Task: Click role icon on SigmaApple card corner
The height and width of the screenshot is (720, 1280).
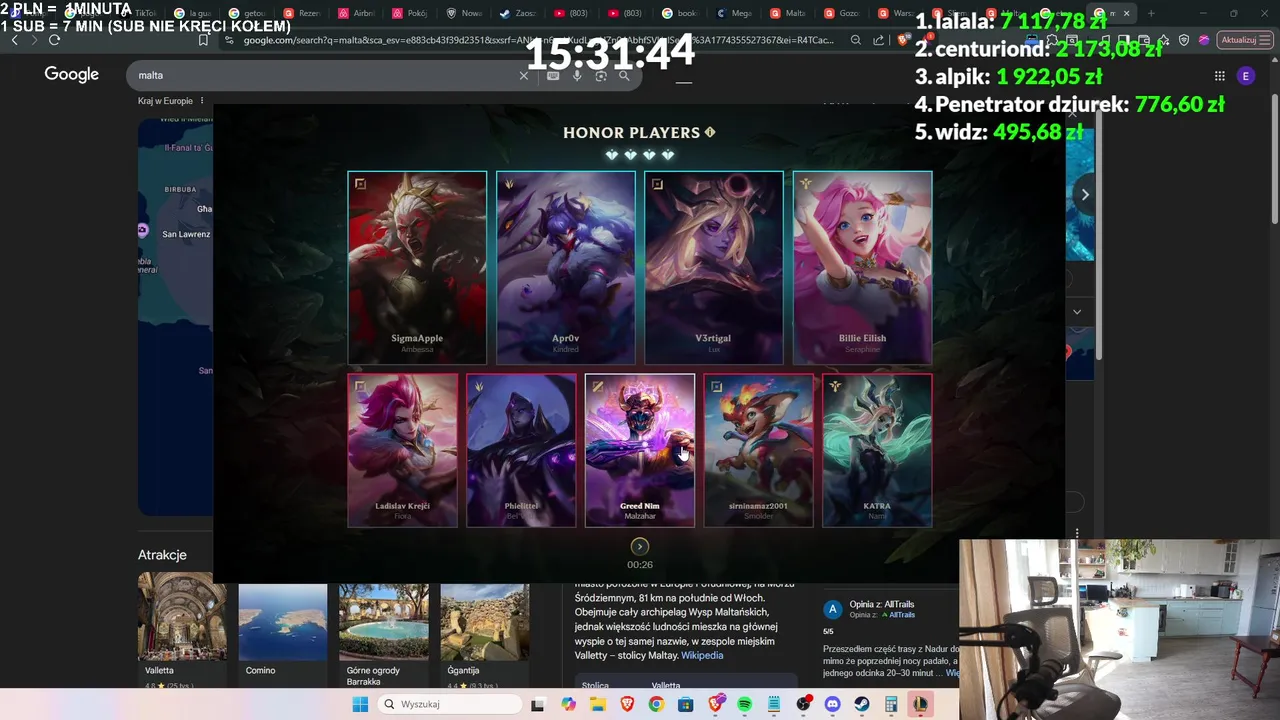Action: point(360,184)
